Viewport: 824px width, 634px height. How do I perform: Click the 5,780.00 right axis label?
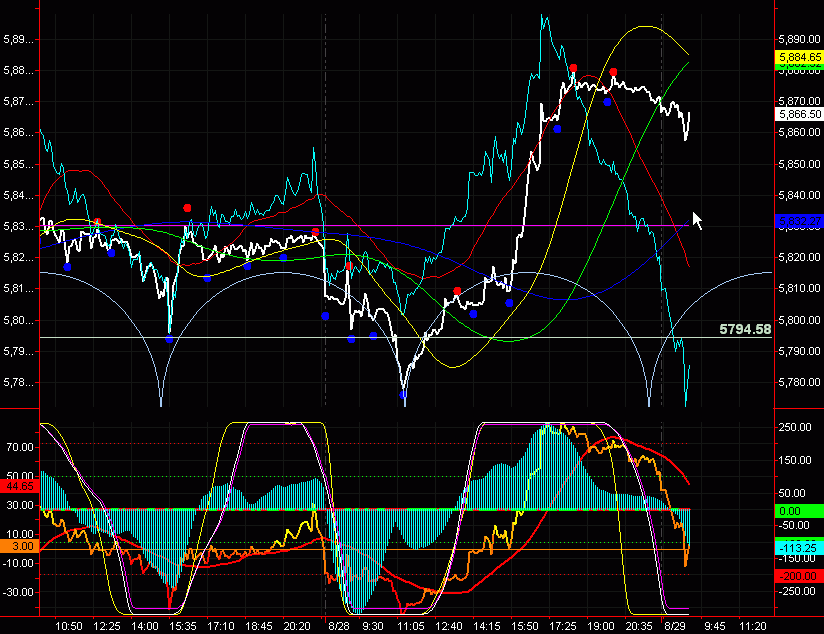tap(799, 382)
